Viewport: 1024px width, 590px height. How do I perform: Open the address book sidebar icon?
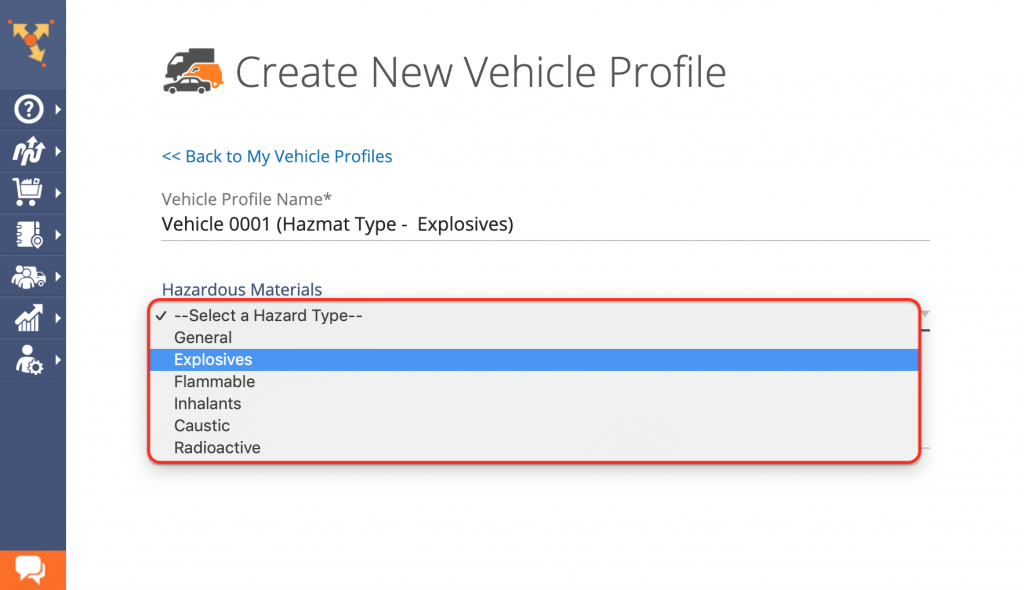(x=28, y=235)
